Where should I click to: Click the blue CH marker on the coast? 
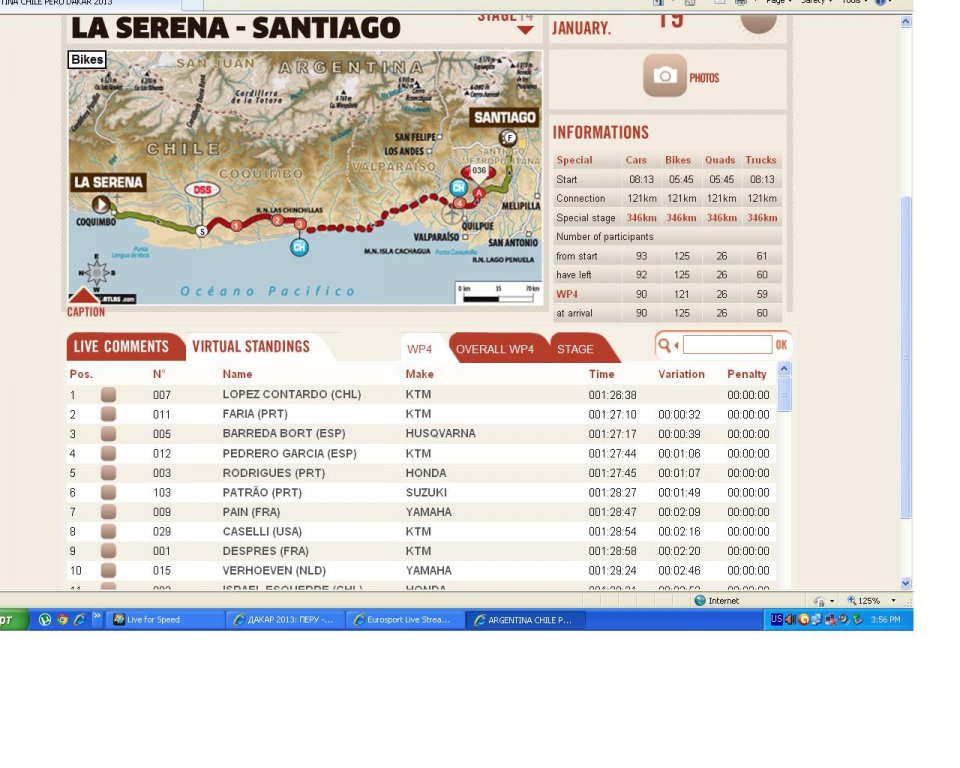tap(299, 247)
